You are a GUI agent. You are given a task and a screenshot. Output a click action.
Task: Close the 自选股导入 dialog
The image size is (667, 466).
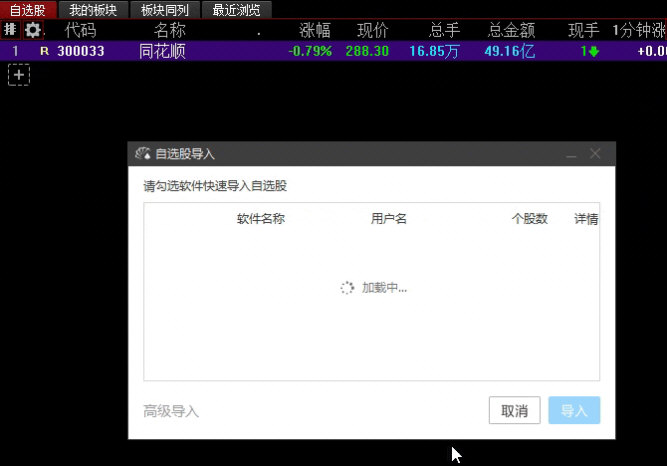pyautogui.click(x=596, y=154)
